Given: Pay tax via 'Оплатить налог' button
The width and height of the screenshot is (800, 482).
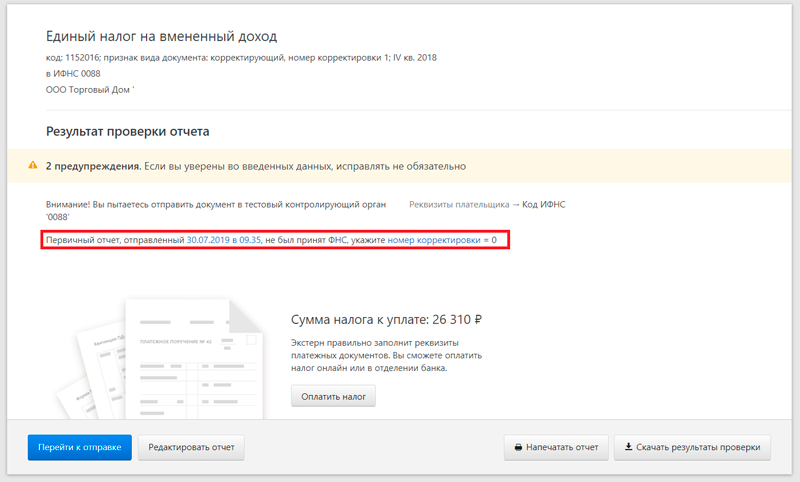Looking at the screenshot, I should 333,397.
